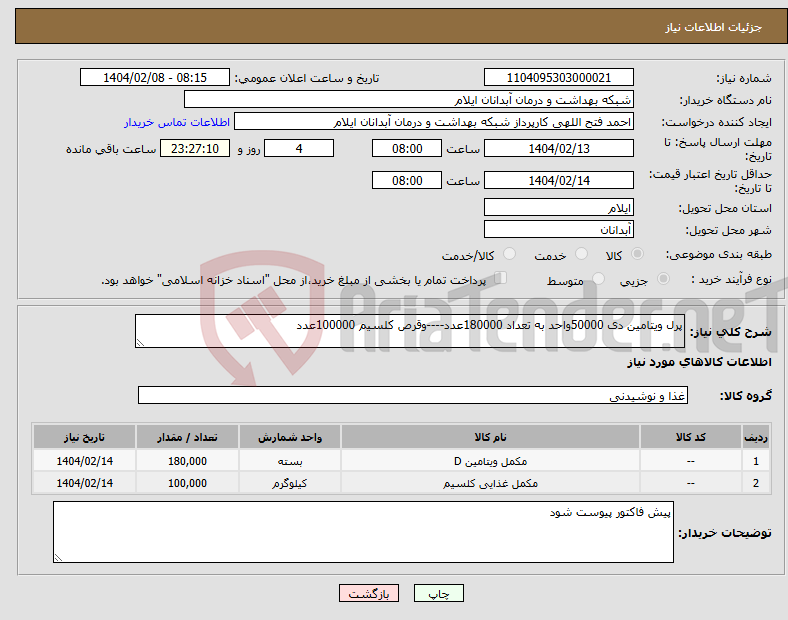Click the شرح کلی نیاز description textarea
Screen dimensions: 788x620
[x=410, y=331]
